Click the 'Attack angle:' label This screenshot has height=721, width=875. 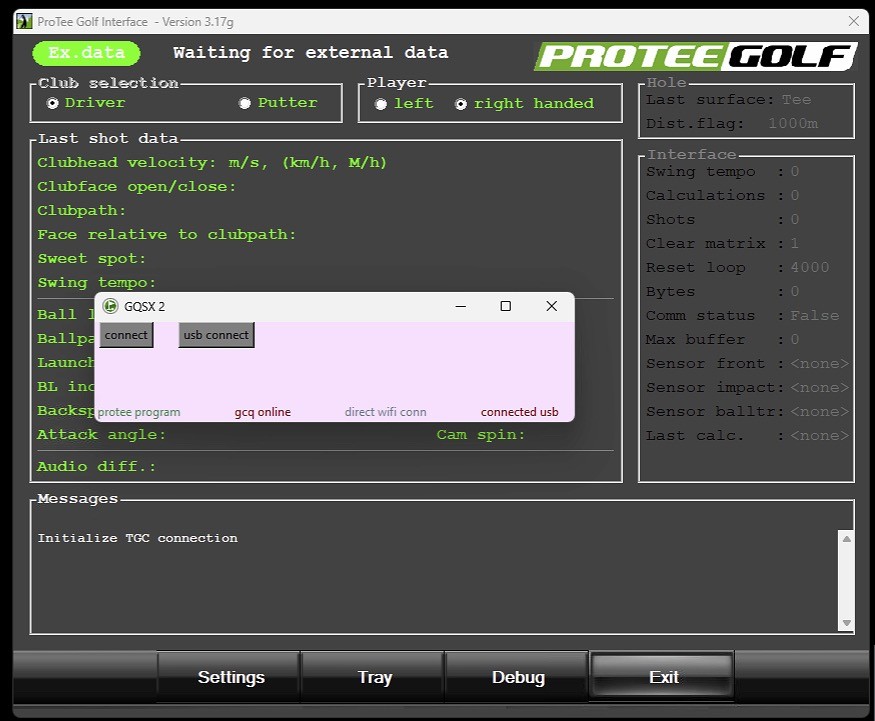102,435
